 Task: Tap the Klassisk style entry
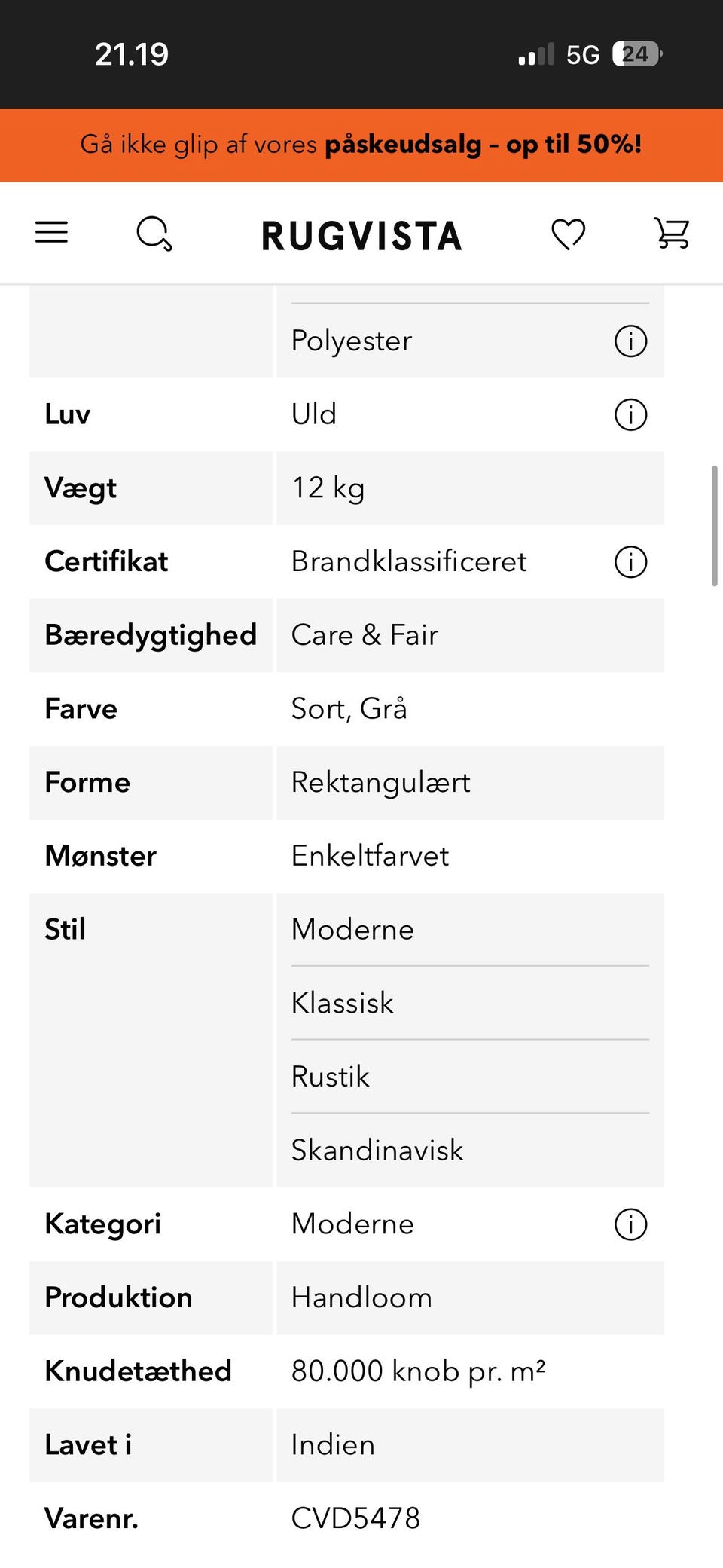click(x=343, y=1004)
